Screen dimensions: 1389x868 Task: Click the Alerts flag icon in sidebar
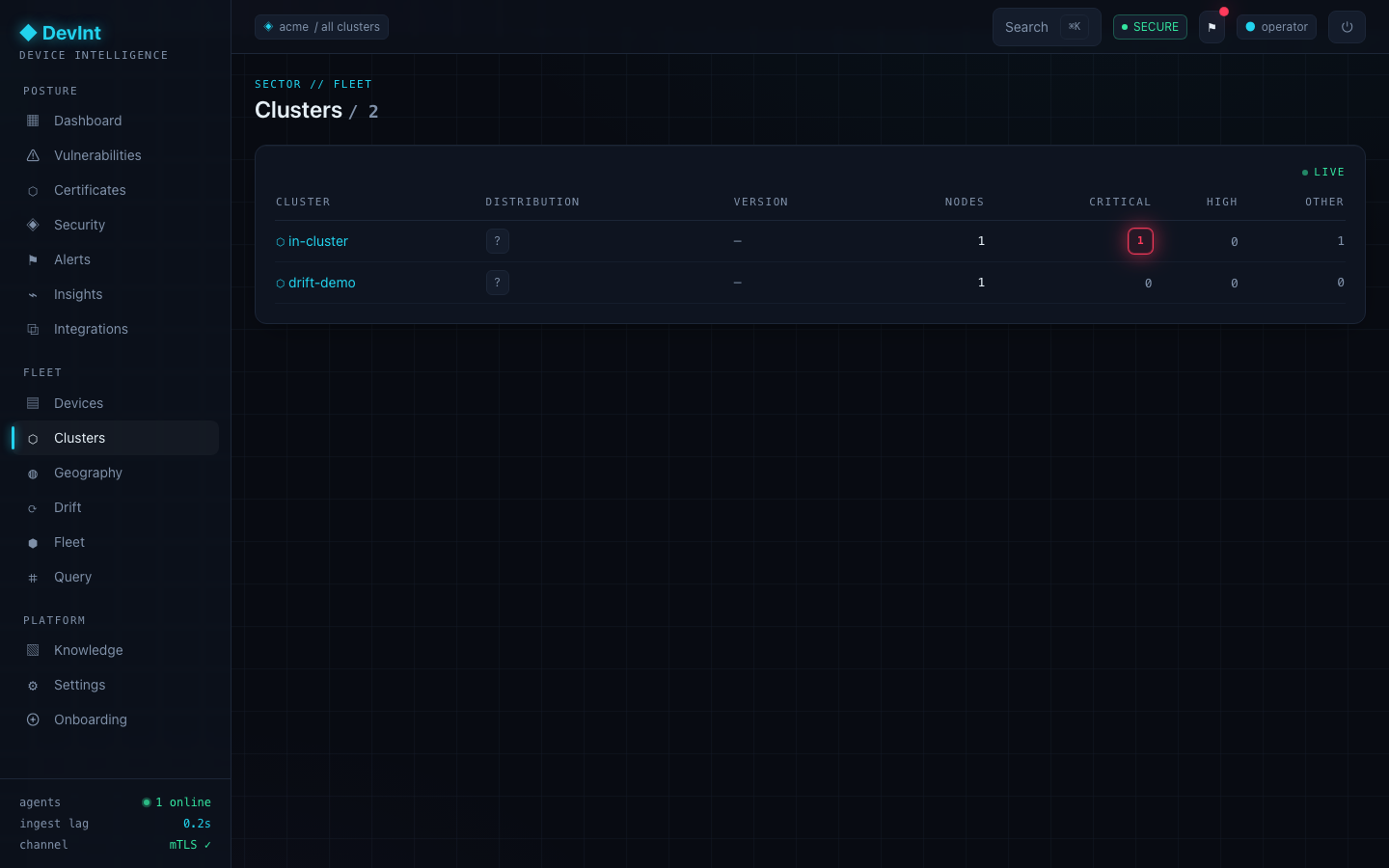33,259
